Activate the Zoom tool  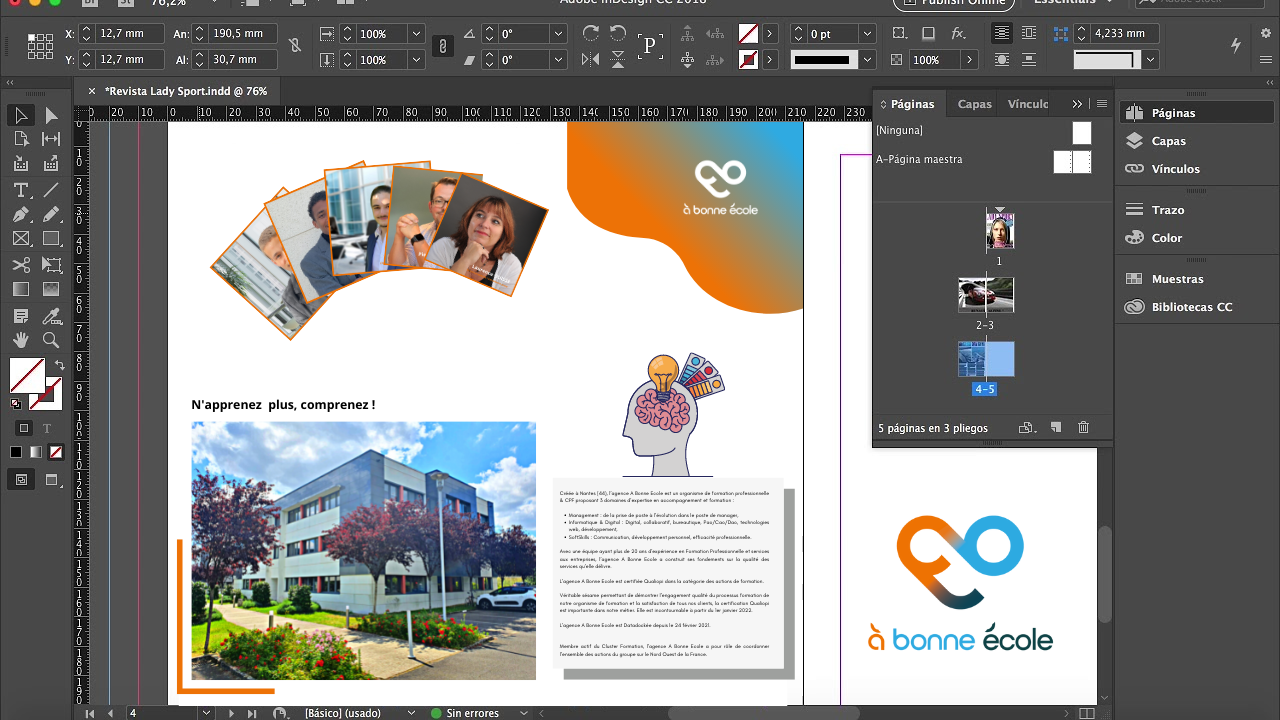click(x=51, y=340)
